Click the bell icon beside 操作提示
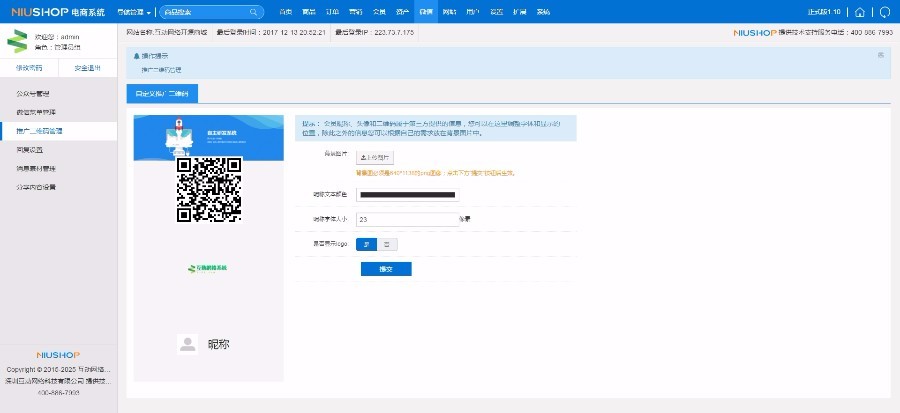Screen dimensions: 900x413 click(137, 56)
